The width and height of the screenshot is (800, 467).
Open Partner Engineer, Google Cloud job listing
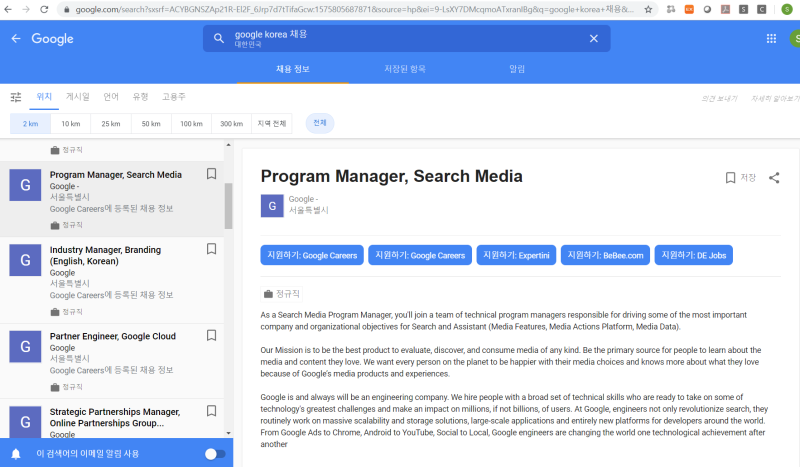click(112, 361)
